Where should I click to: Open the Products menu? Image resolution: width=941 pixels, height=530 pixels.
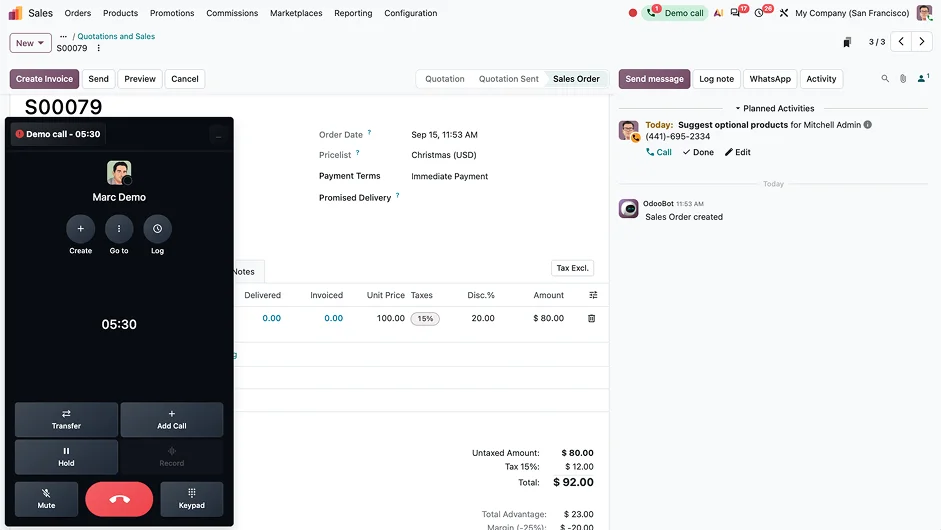[120, 13]
